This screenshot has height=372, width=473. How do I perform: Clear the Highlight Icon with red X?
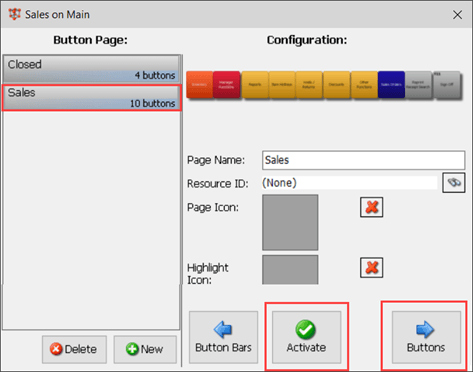tap(371, 267)
